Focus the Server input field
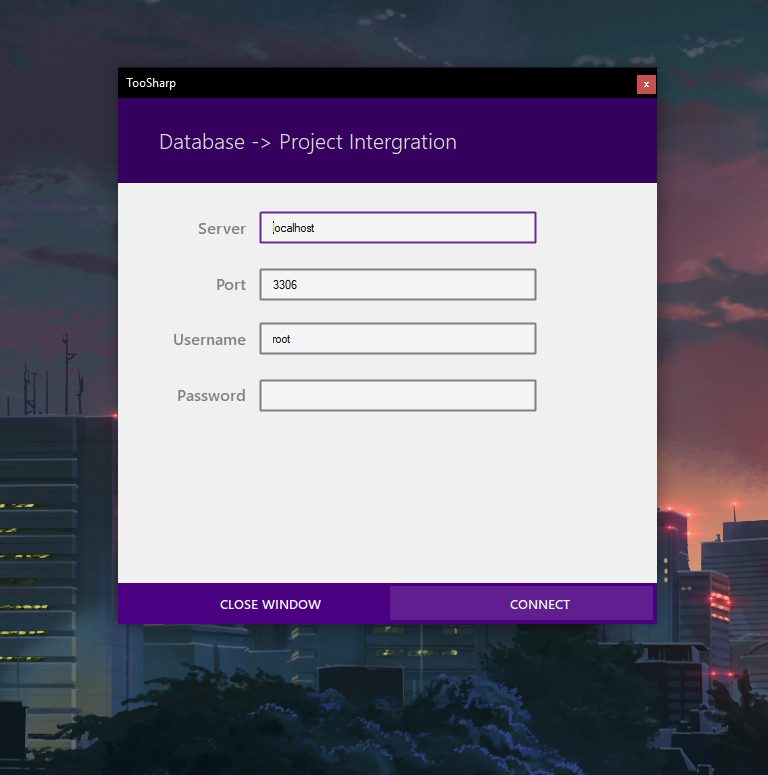The image size is (768, 775). 398,227
